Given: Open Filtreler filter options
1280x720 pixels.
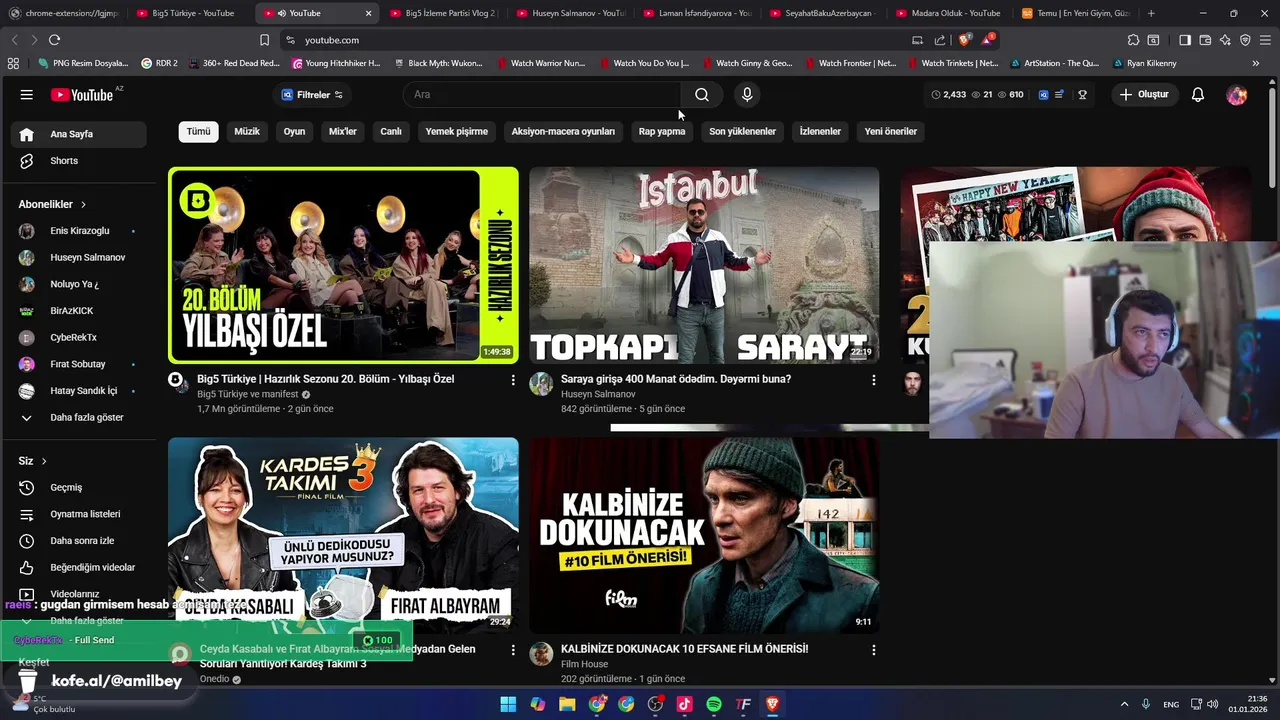Looking at the screenshot, I should click(x=312, y=95).
